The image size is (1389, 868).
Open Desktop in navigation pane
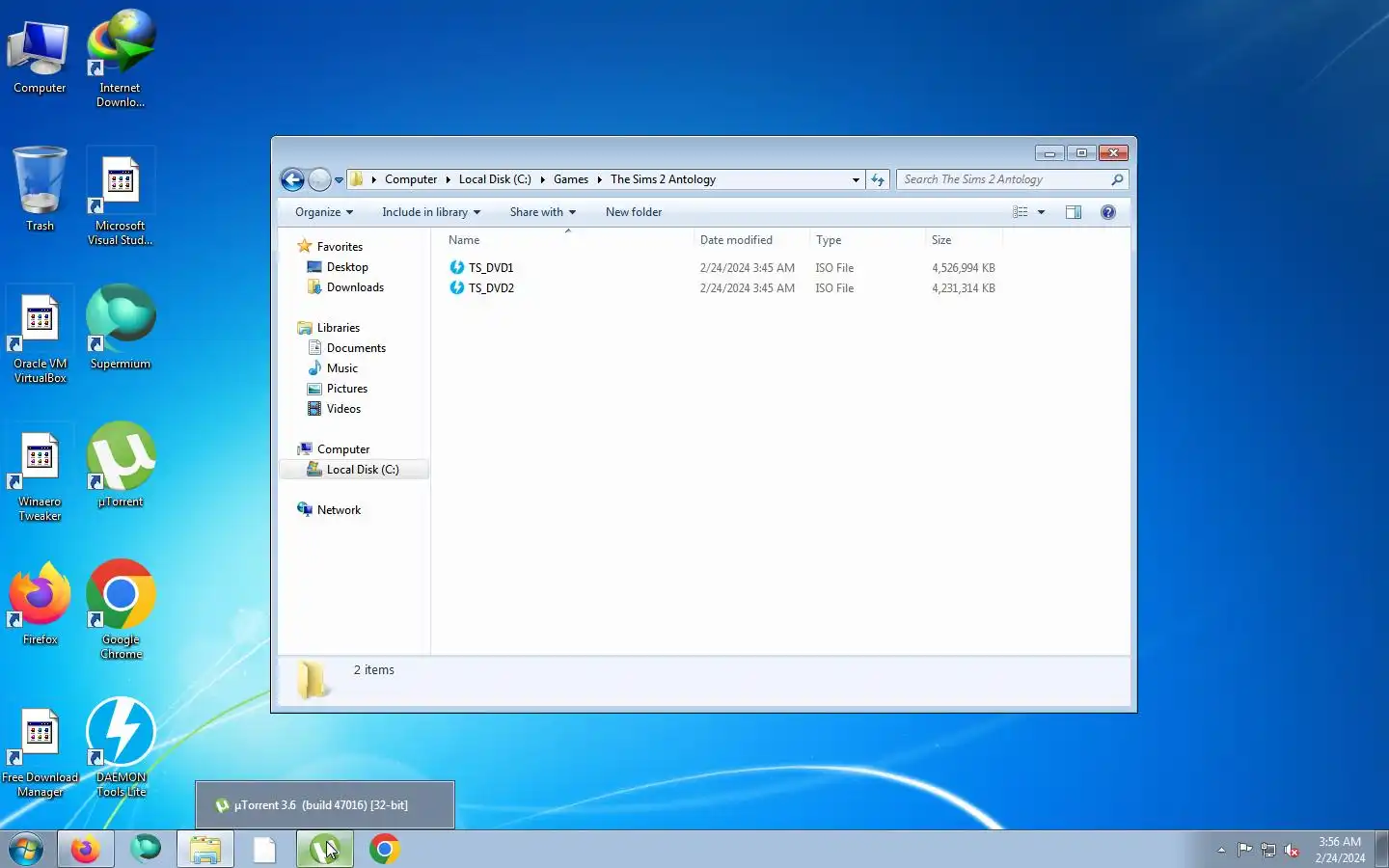(x=347, y=267)
